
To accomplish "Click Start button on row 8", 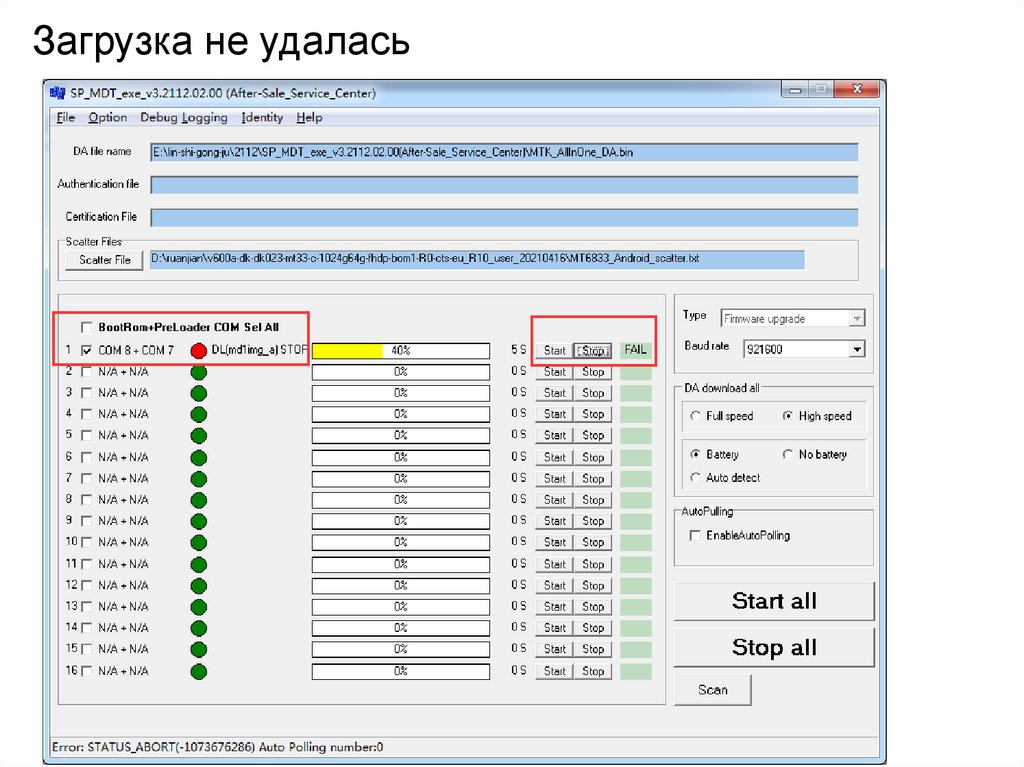I will 554,500.
